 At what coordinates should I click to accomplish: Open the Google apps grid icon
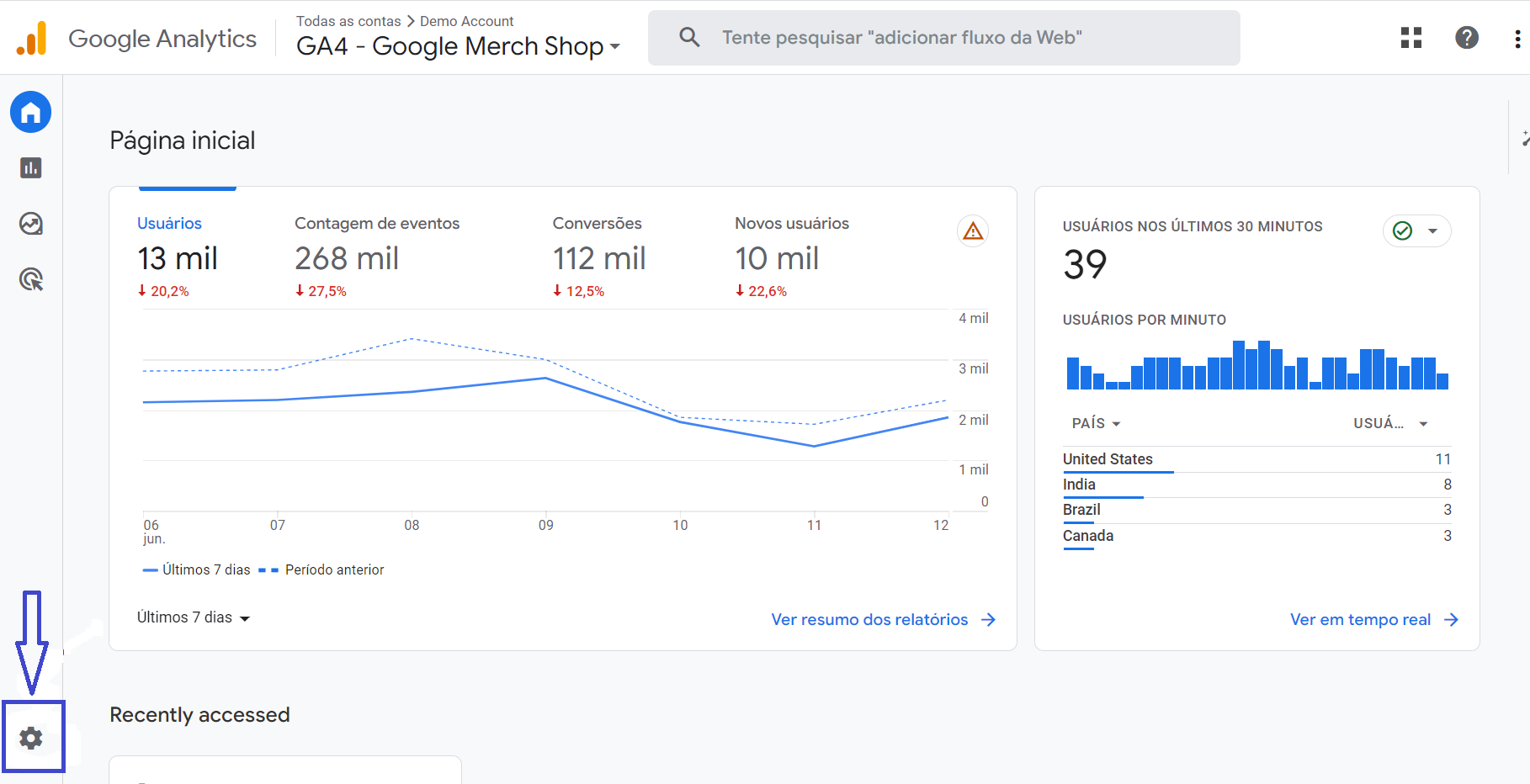[x=1411, y=38]
